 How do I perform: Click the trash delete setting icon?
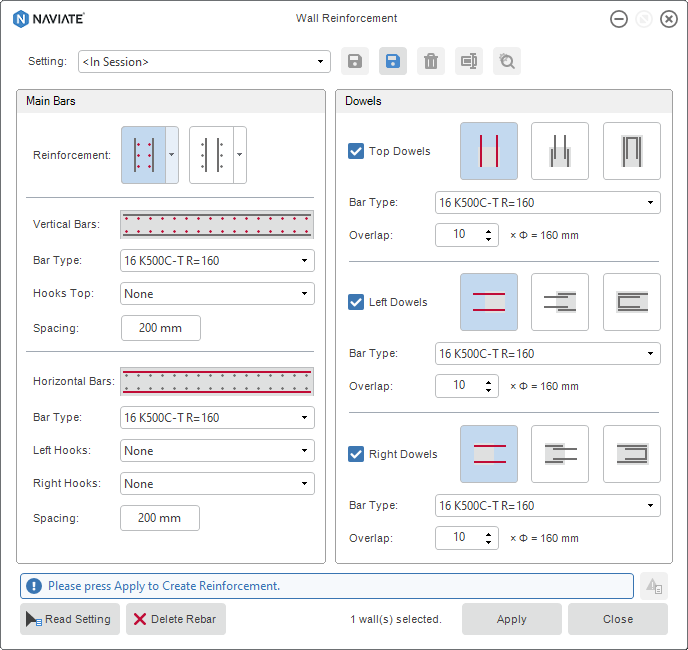coord(430,61)
